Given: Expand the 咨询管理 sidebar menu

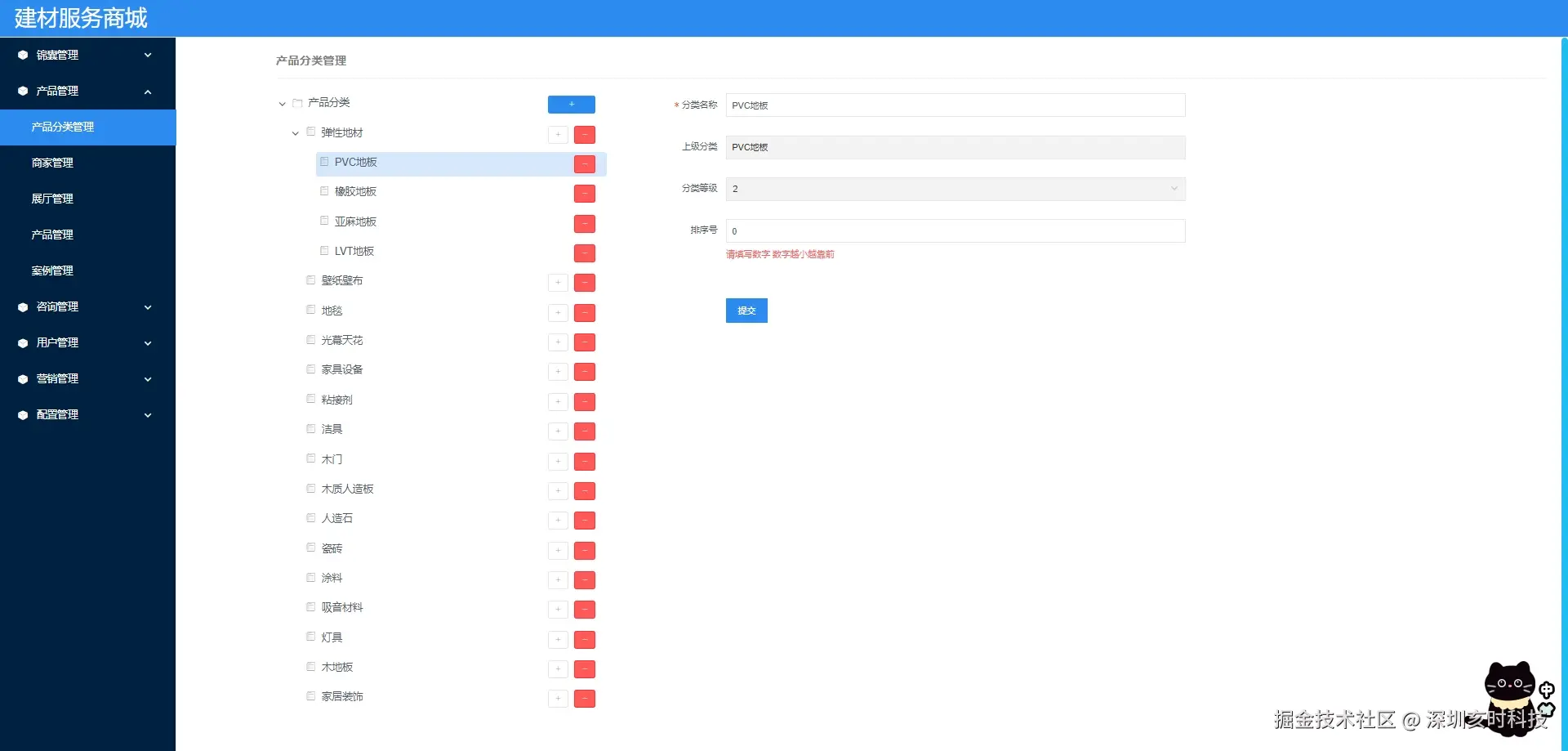Looking at the screenshot, I should [x=87, y=306].
